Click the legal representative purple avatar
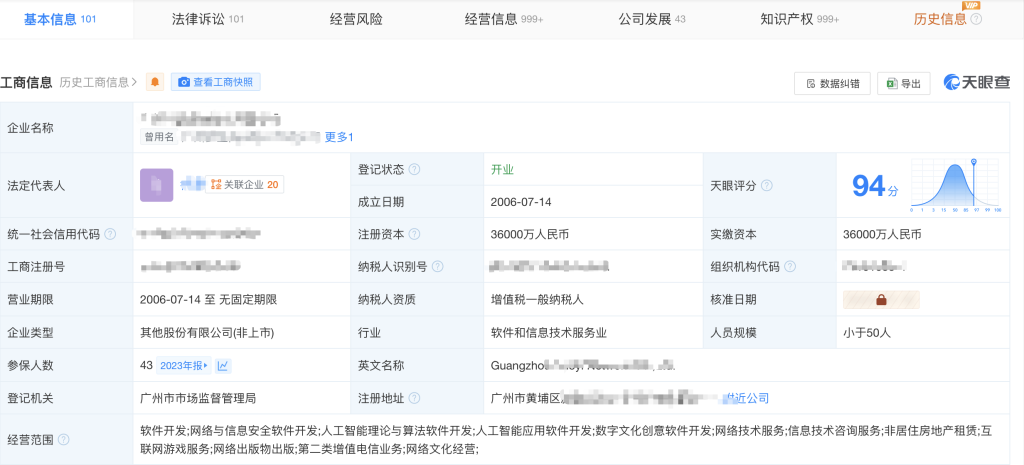The height and width of the screenshot is (465, 1024). pyautogui.click(x=156, y=185)
